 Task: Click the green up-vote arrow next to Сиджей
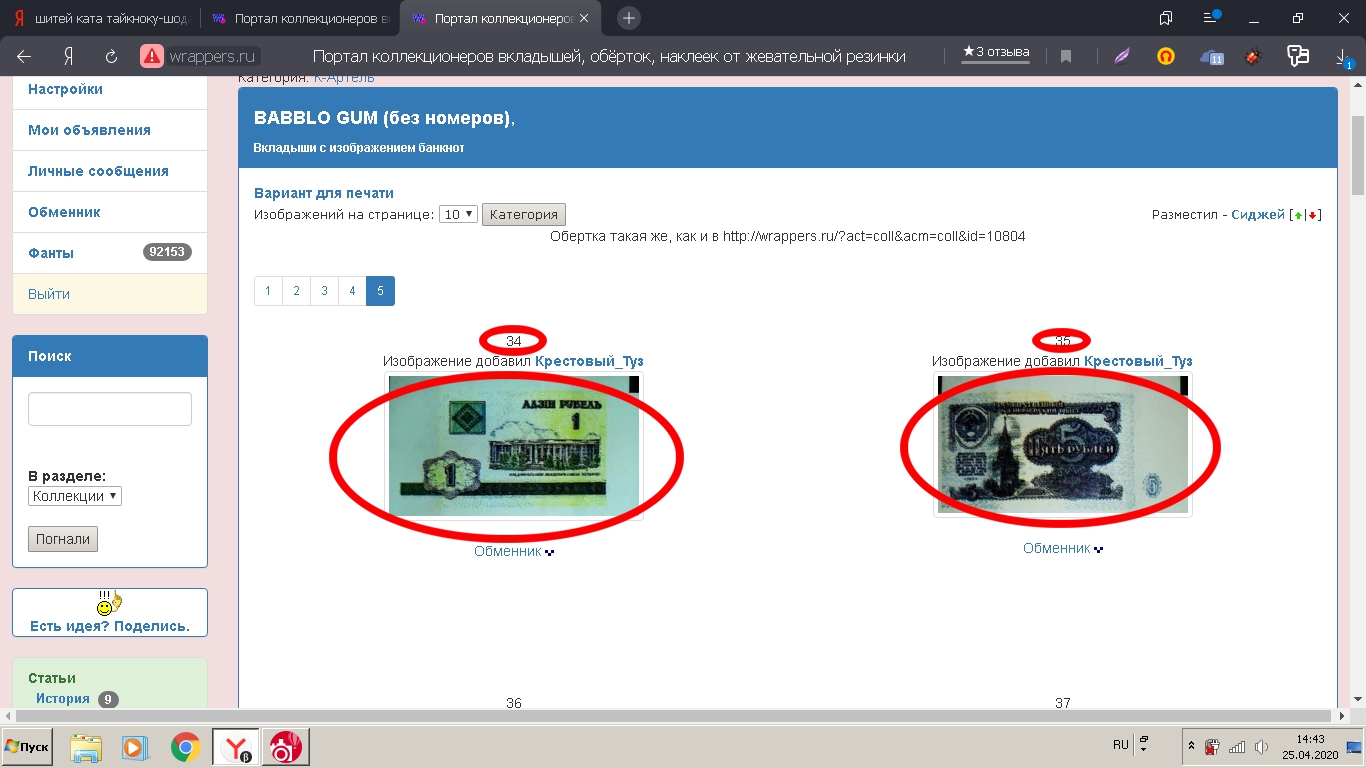pos(1297,215)
